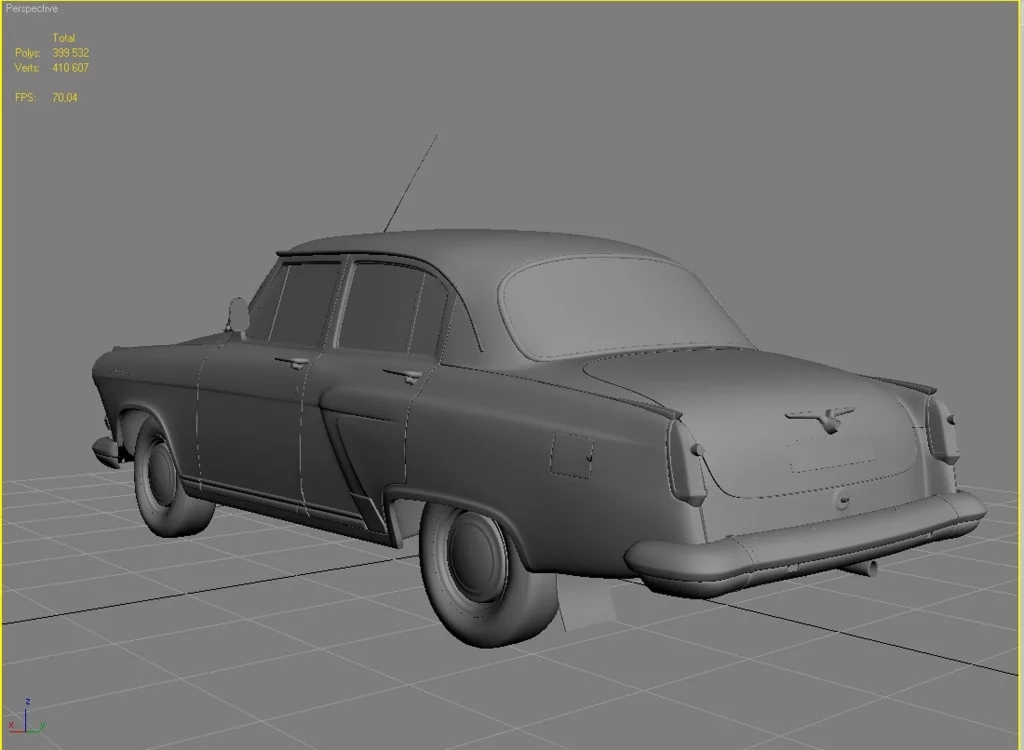Select the right tail light
This screenshot has width=1024, height=750.
[942, 430]
